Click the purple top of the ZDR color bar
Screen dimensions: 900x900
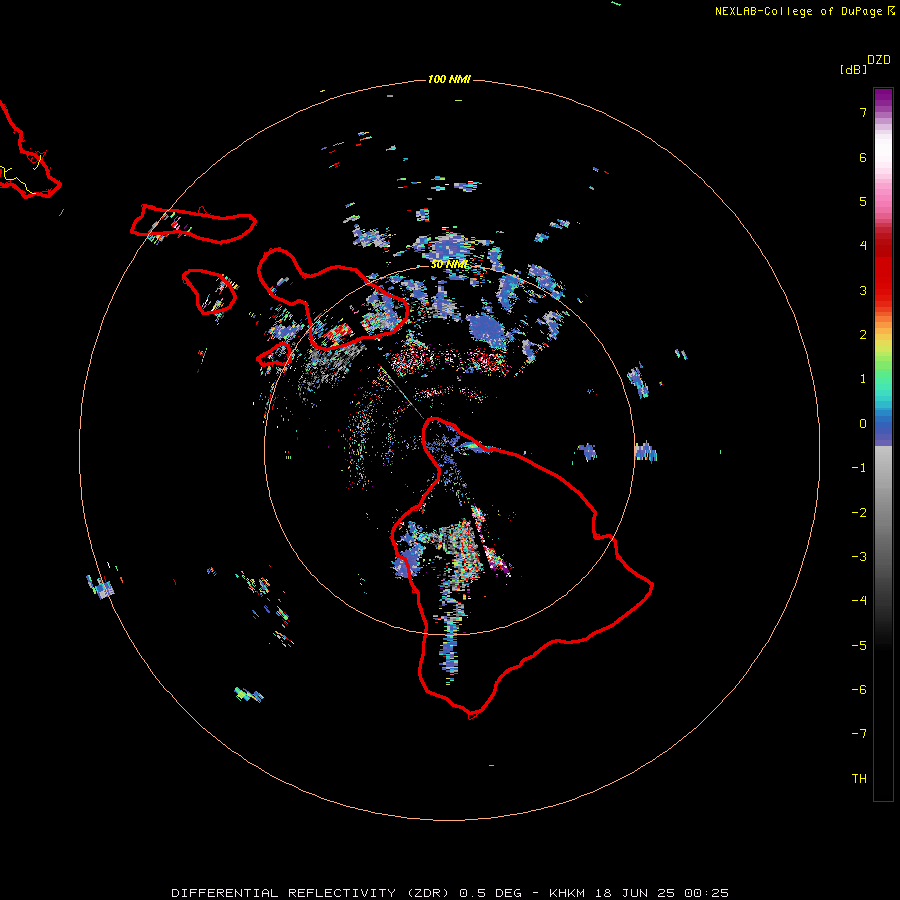click(883, 98)
